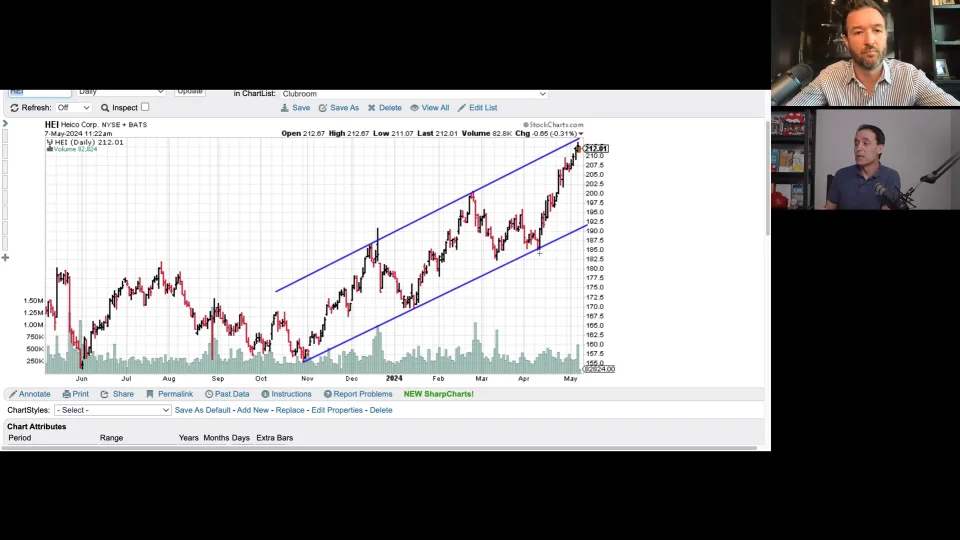This screenshot has width=960, height=540.
Task: Click the HEI symbol input field
Action: tap(39, 93)
